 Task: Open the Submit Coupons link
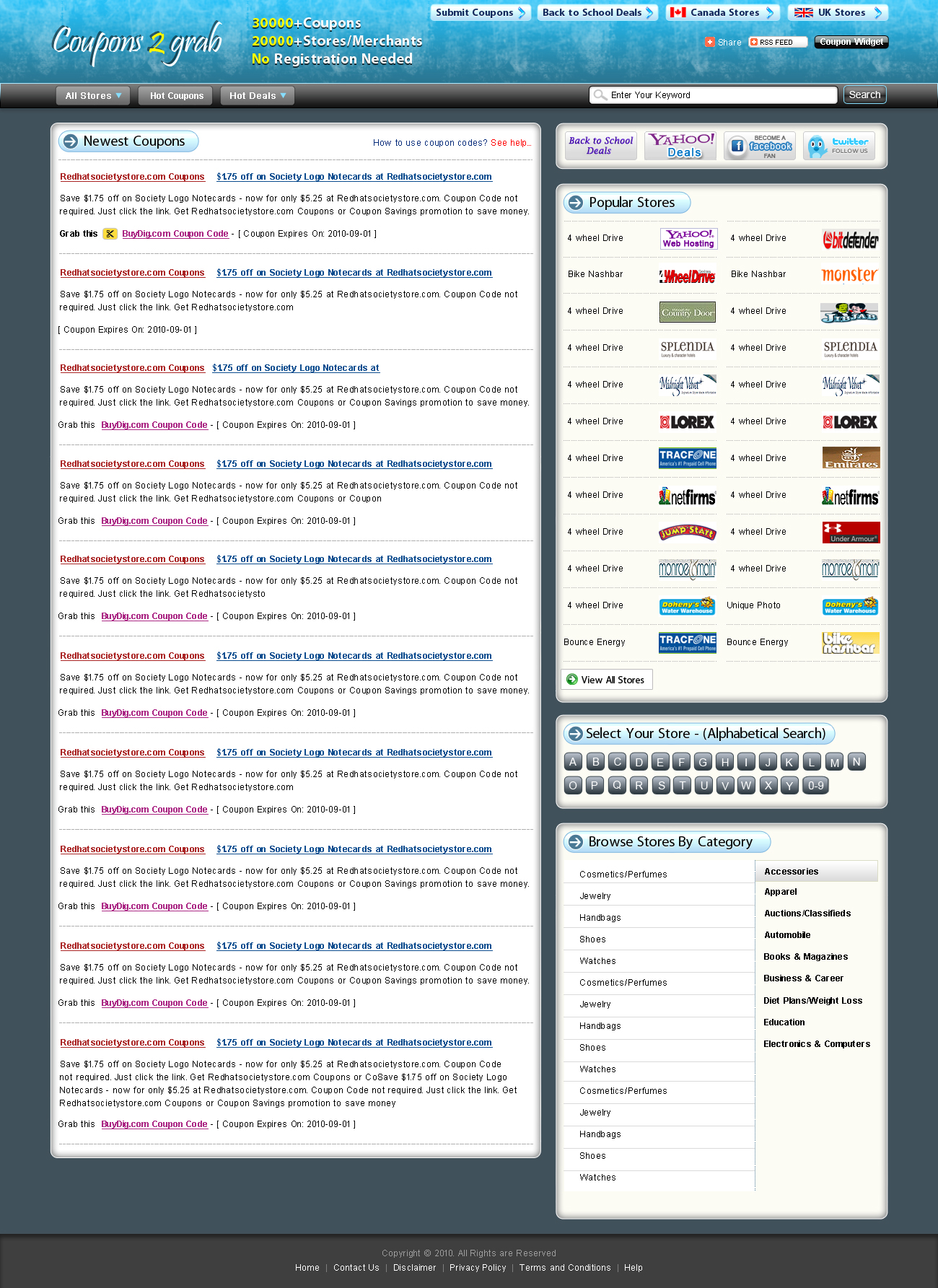tap(480, 13)
